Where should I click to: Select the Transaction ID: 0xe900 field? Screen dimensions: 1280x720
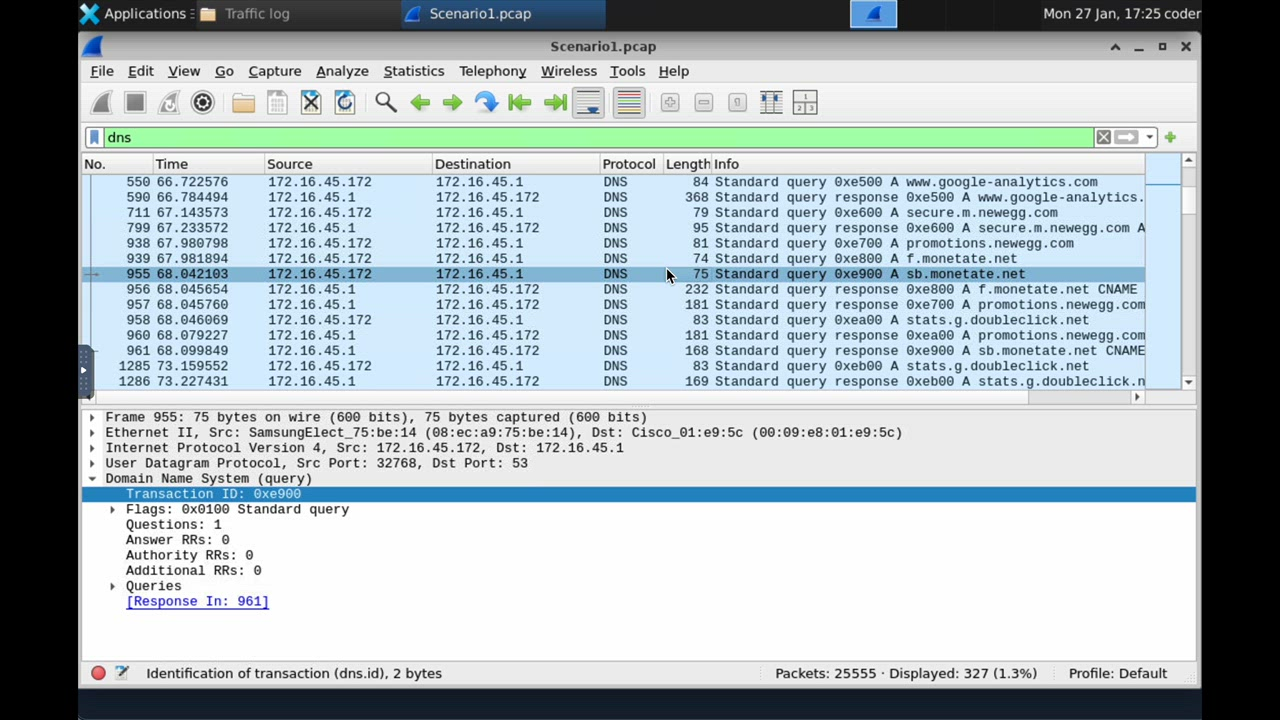(639, 494)
